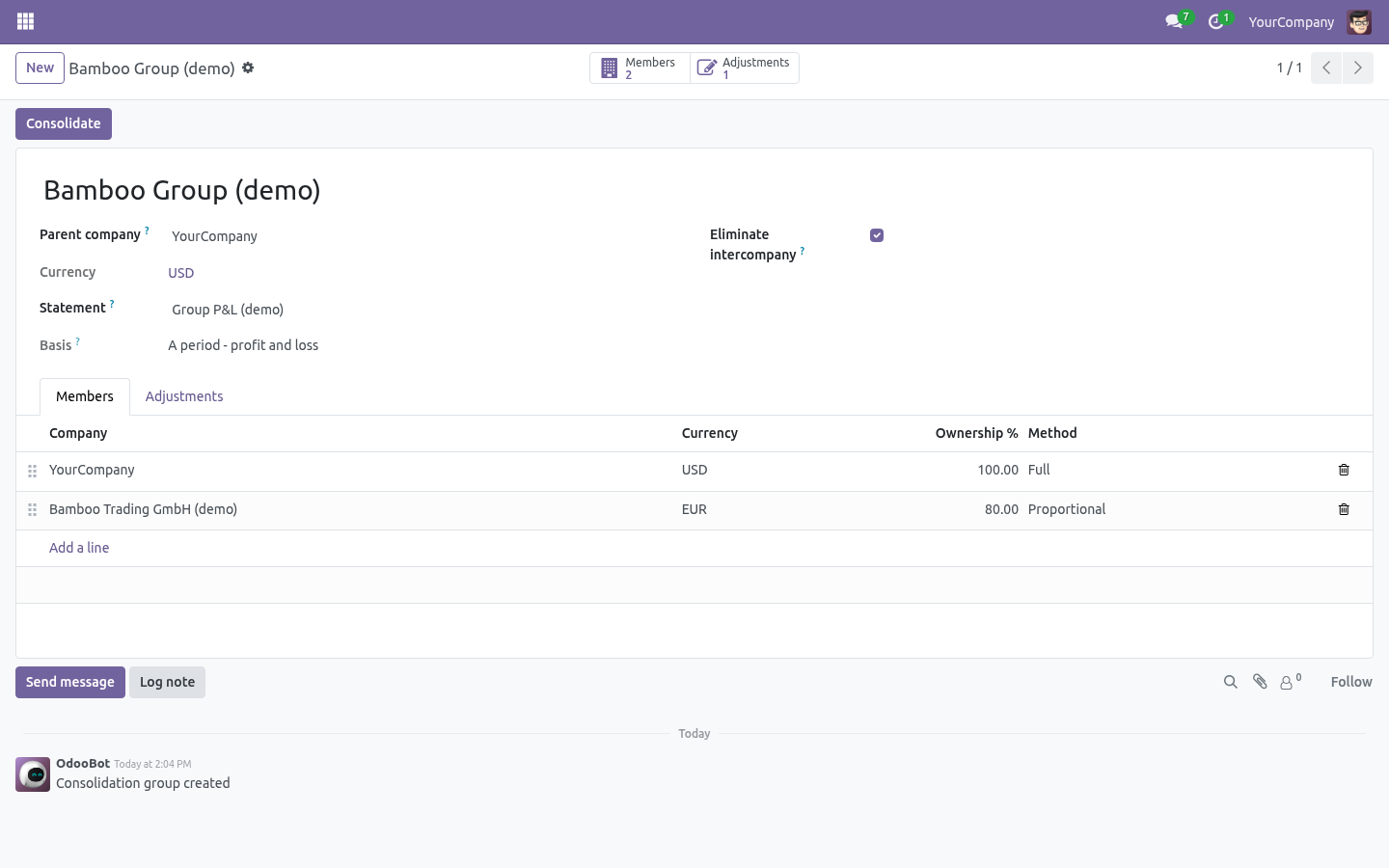Open the Parent company dropdown field

pos(424,236)
